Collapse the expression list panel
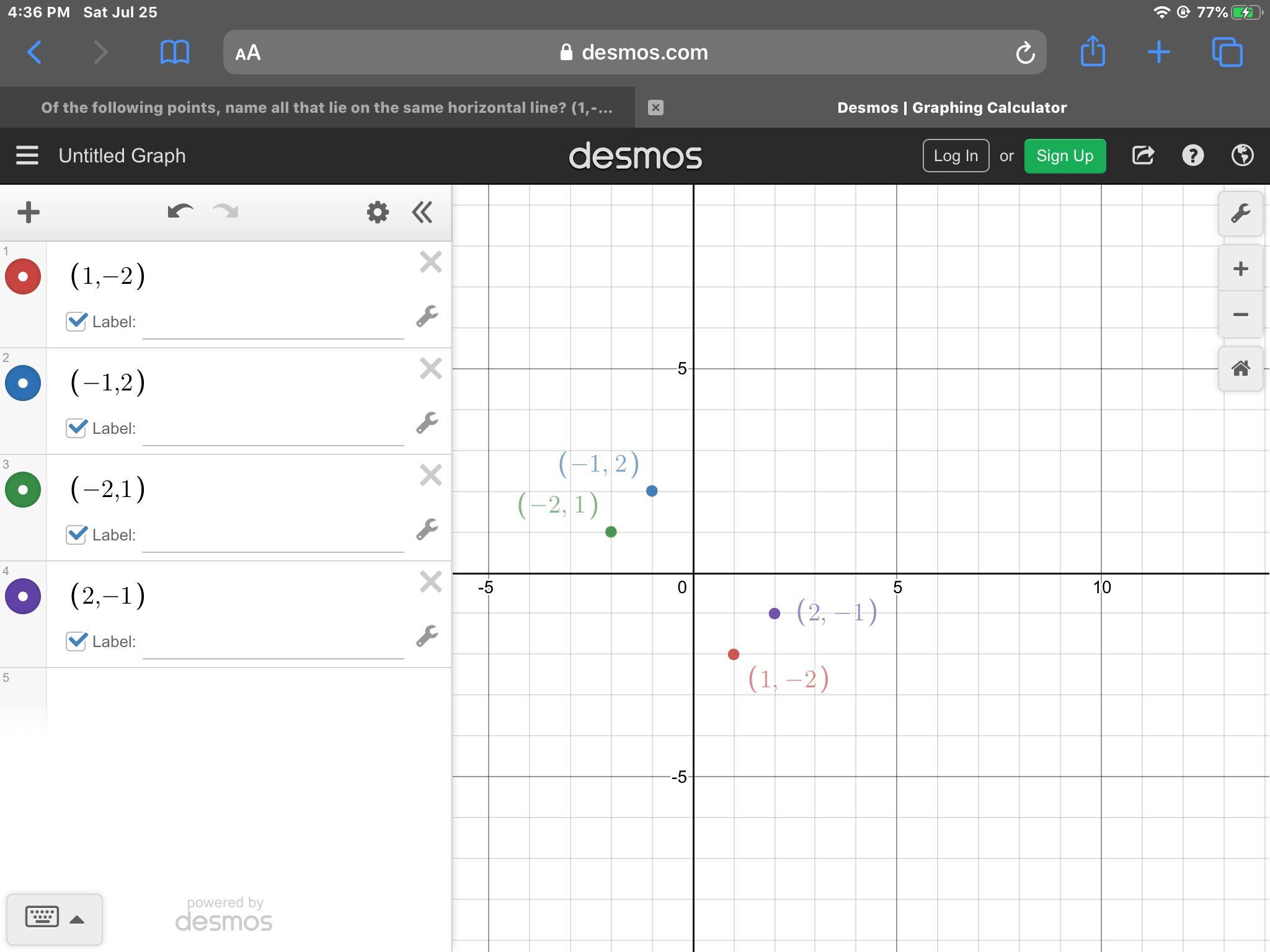The width and height of the screenshot is (1270, 952). (x=422, y=212)
